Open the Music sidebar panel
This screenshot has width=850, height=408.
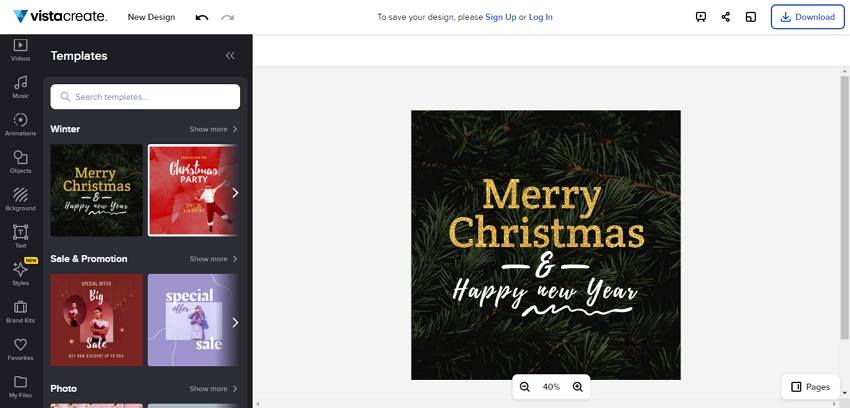coord(20,87)
